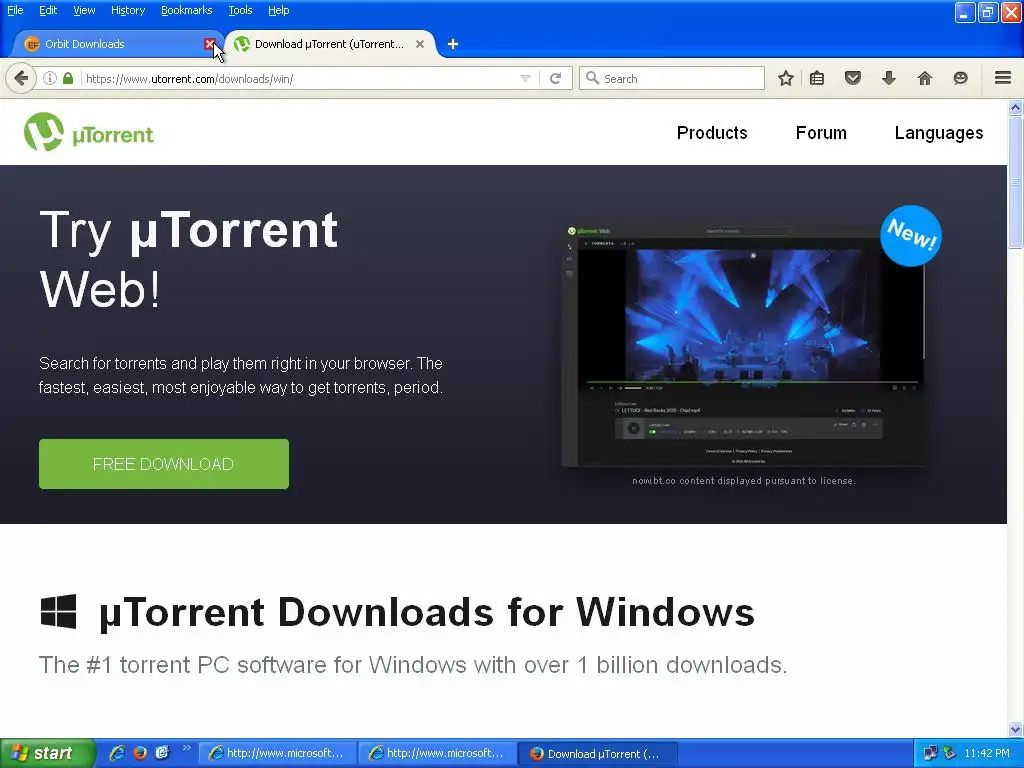Go back with the Firefox back arrow

click(21, 78)
